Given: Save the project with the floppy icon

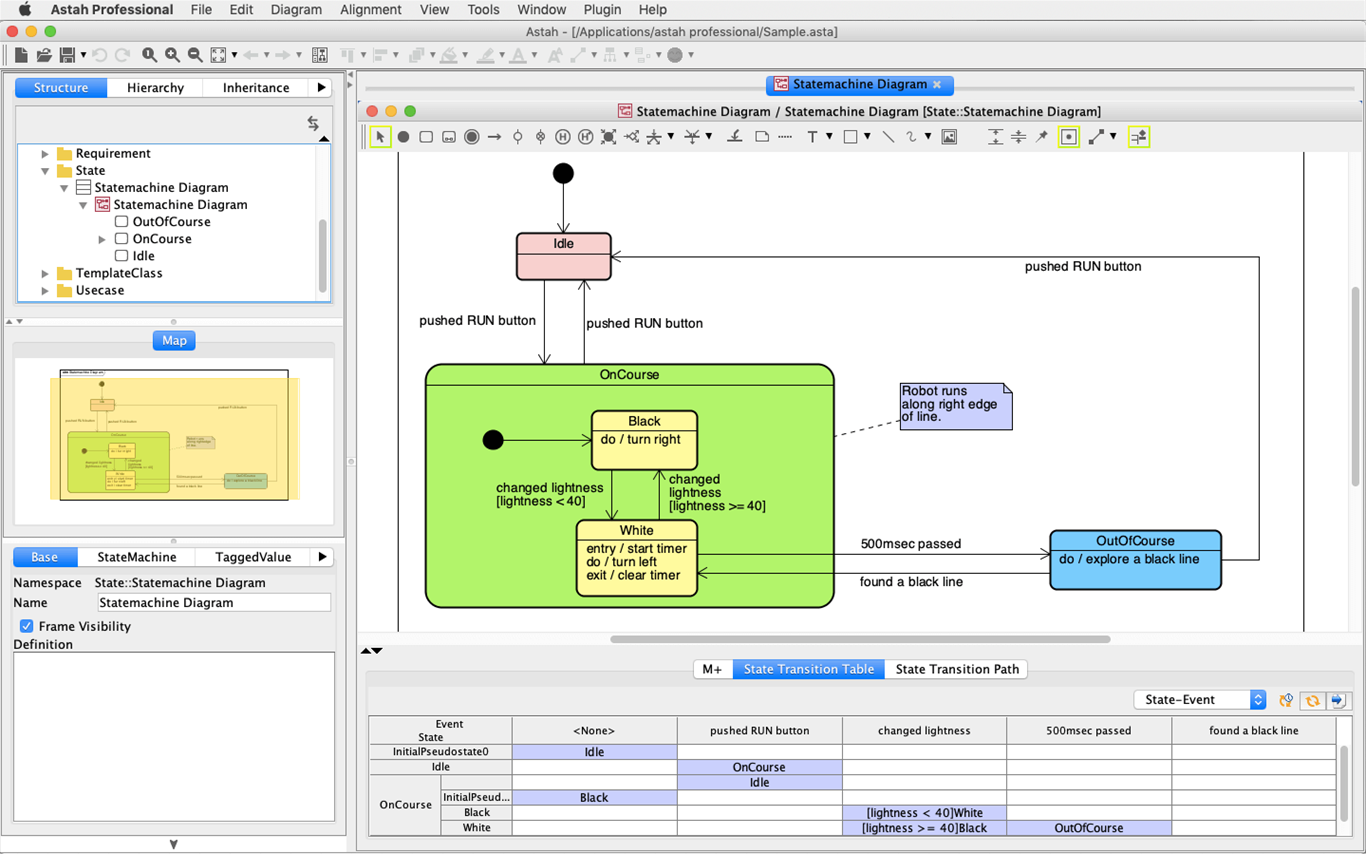Looking at the screenshot, I should click(x=67, y=55).
